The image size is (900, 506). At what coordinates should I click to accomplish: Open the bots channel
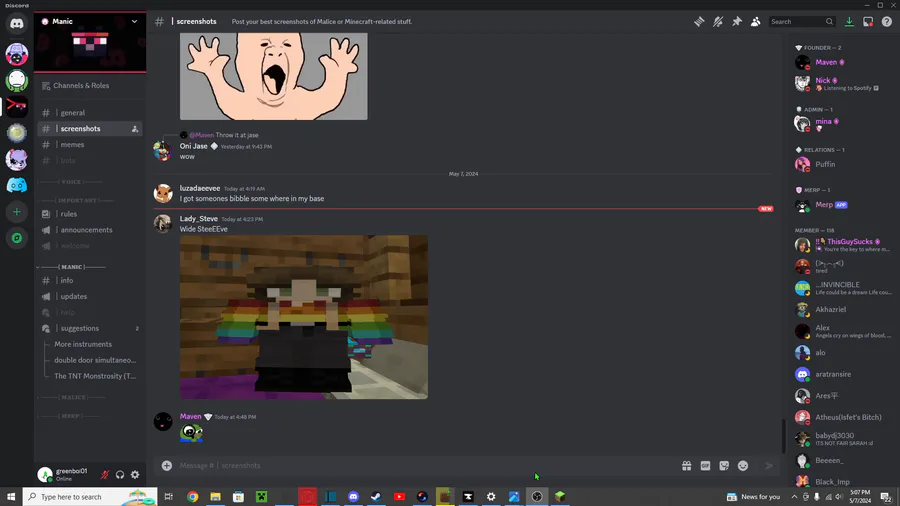tap(90, 161)
